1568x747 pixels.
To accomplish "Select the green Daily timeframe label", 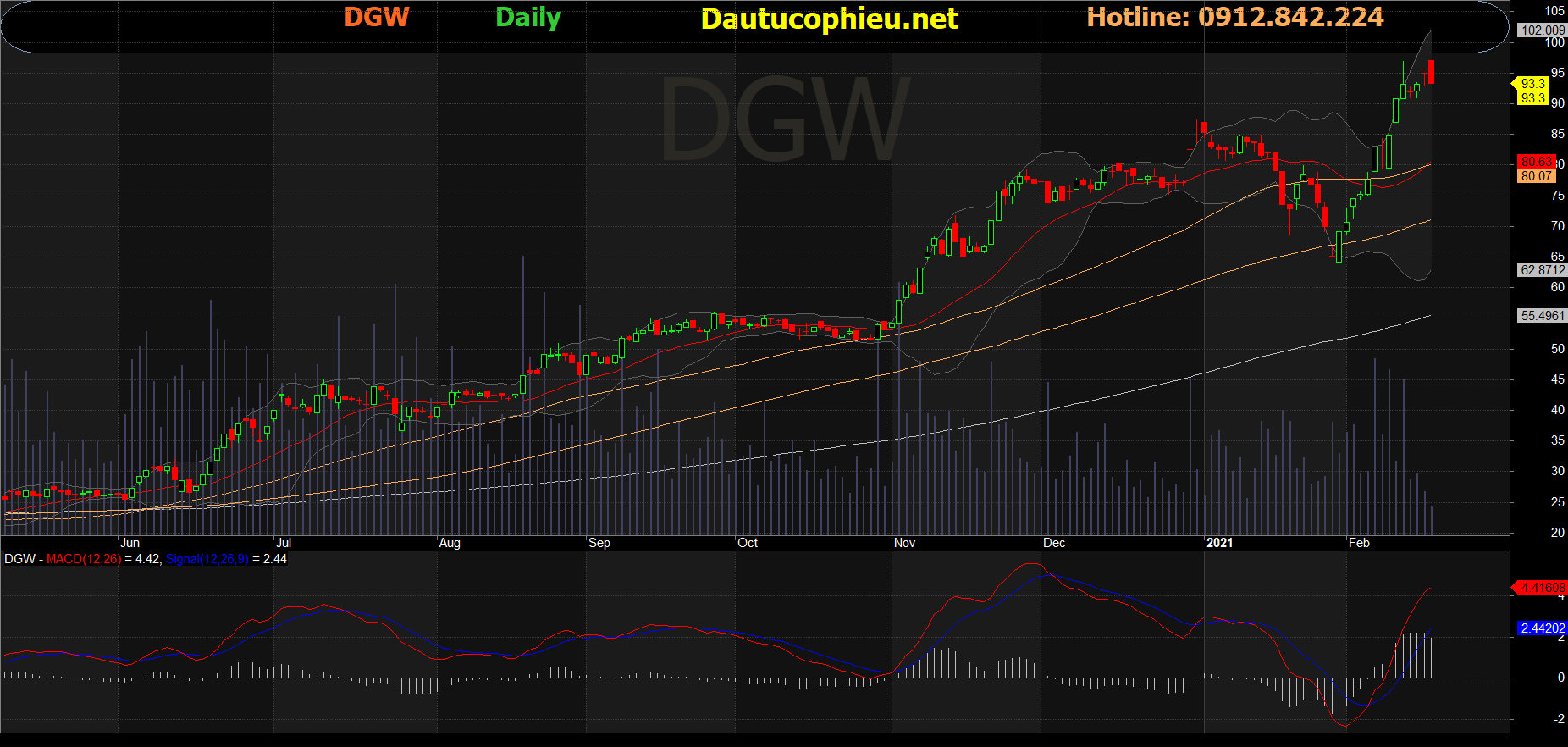I will (x=527, y=18).
